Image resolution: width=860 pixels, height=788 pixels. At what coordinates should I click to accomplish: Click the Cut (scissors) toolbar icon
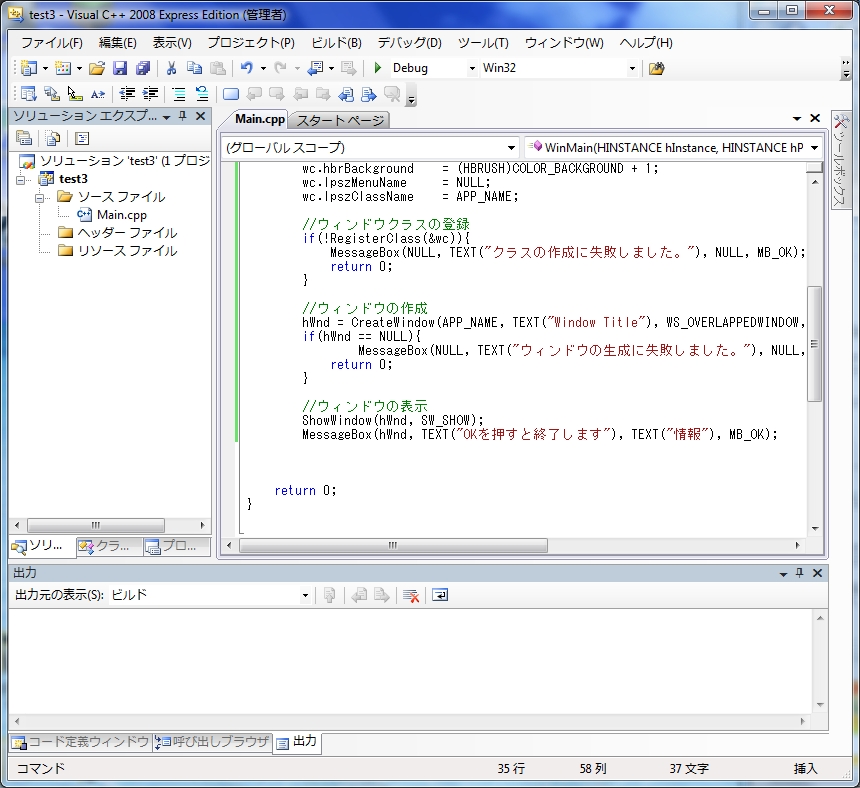point(171,68)
